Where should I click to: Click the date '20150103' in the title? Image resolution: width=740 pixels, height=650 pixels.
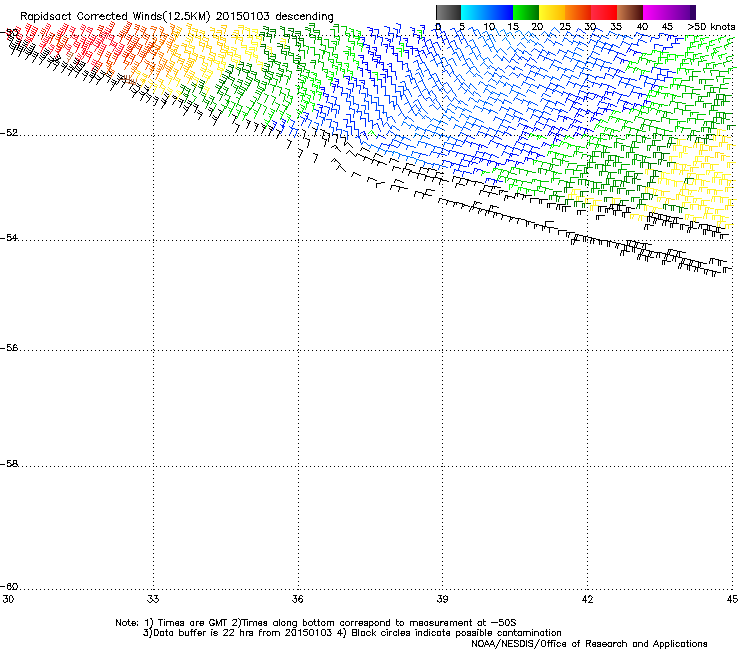[243, 17]
